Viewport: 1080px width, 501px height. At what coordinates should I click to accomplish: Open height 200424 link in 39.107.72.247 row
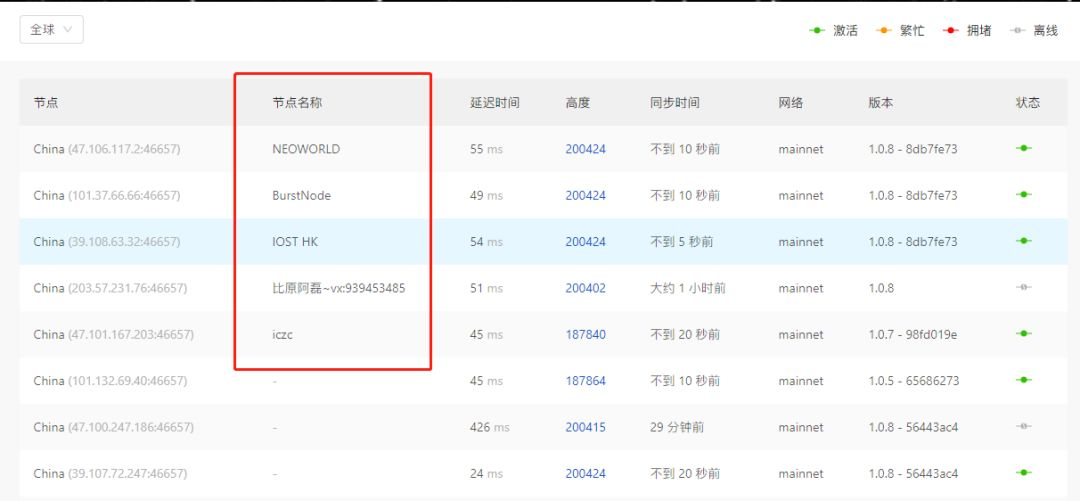(585, 474)
